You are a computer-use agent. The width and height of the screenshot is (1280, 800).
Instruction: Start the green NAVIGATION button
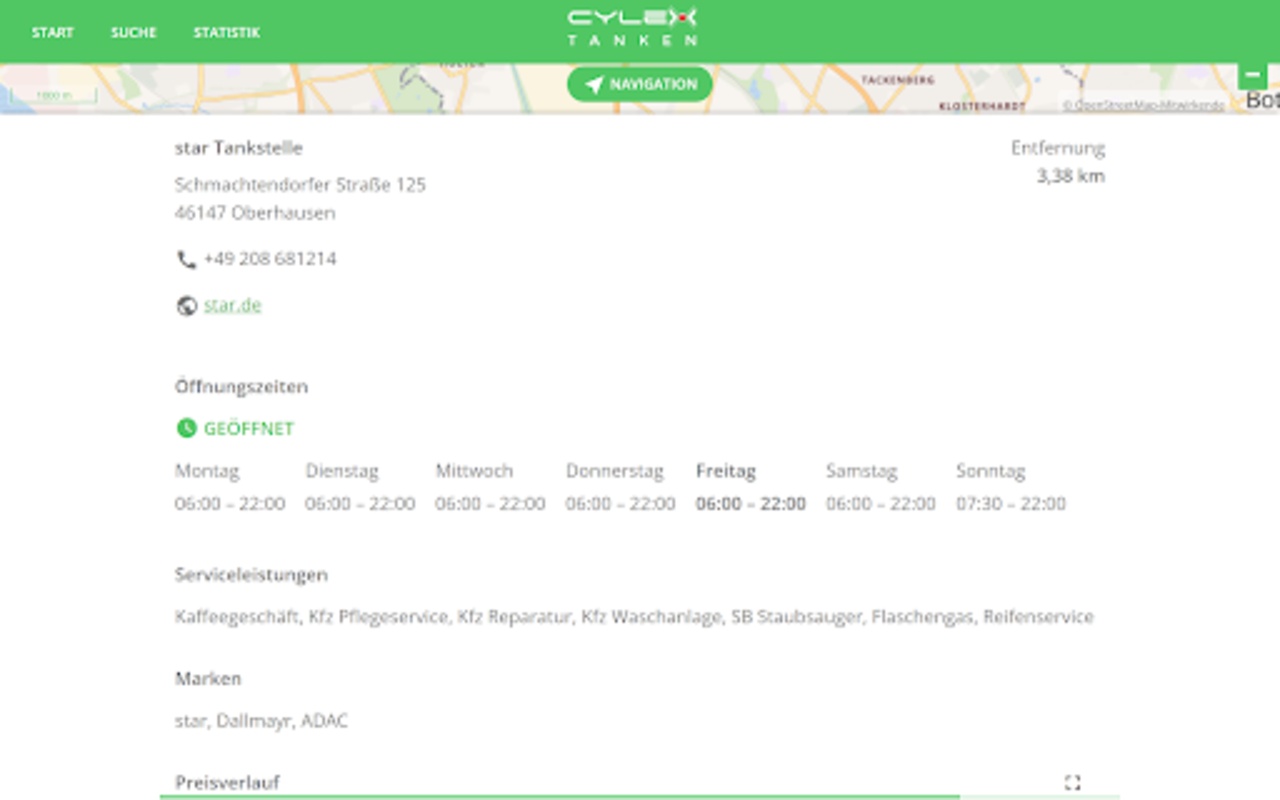coord(640,84)
